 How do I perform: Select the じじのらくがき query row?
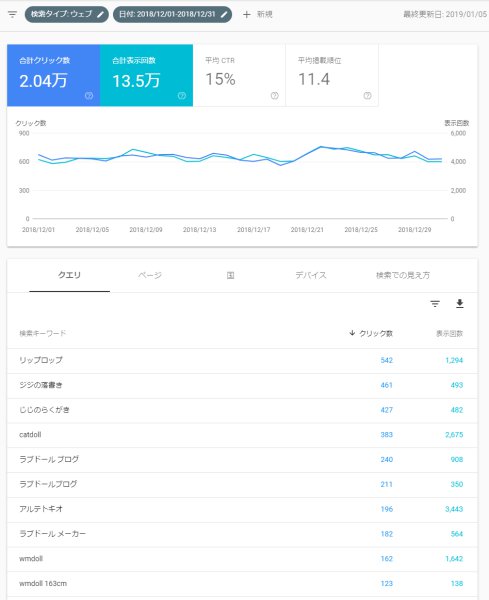242,410
